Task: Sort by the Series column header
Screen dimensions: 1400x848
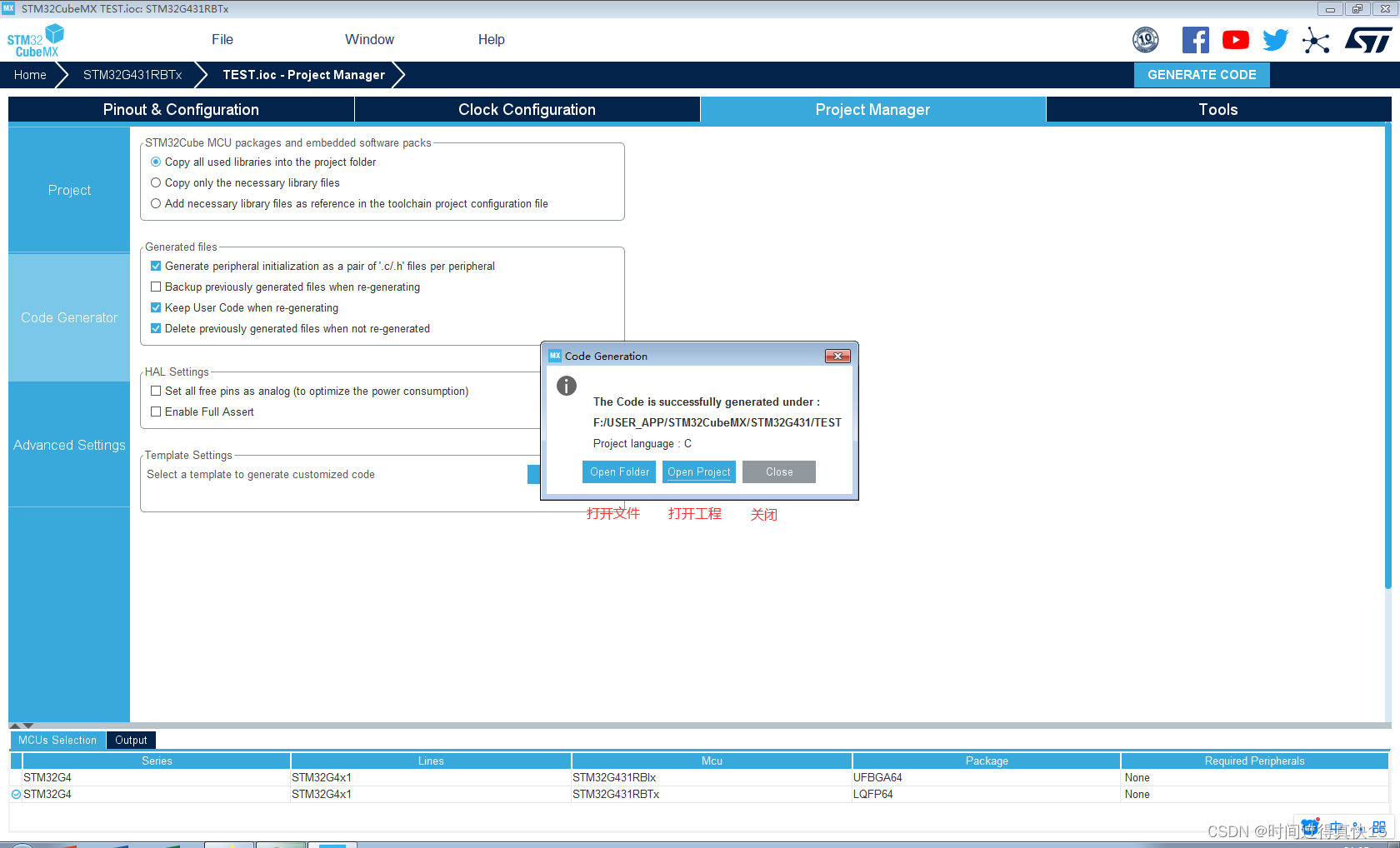Action: click(157, 761)
